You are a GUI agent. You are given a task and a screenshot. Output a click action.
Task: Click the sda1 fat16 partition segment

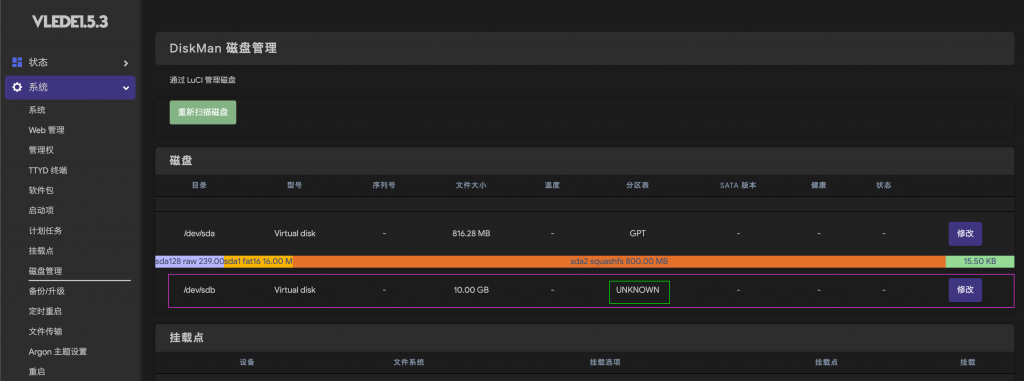pos(258,261)
